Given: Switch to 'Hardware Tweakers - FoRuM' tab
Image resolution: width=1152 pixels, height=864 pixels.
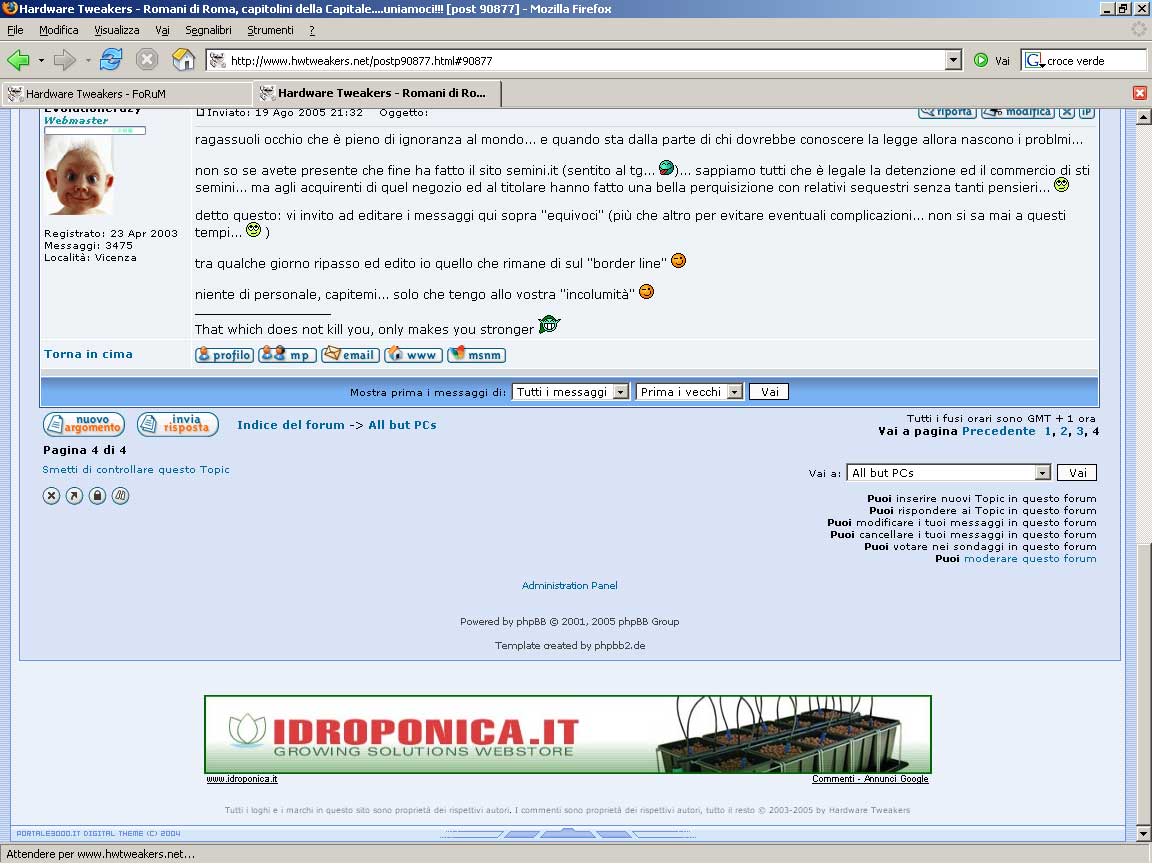Looking at the screenshot, I should click(x=128, y=94).
